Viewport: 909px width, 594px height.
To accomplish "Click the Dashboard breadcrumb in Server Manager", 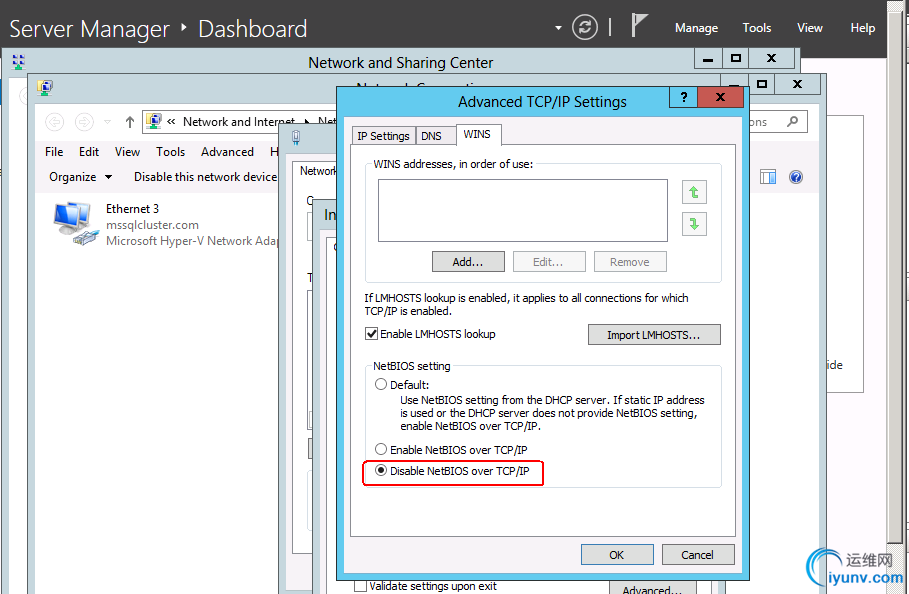I will tap(252, 28).
